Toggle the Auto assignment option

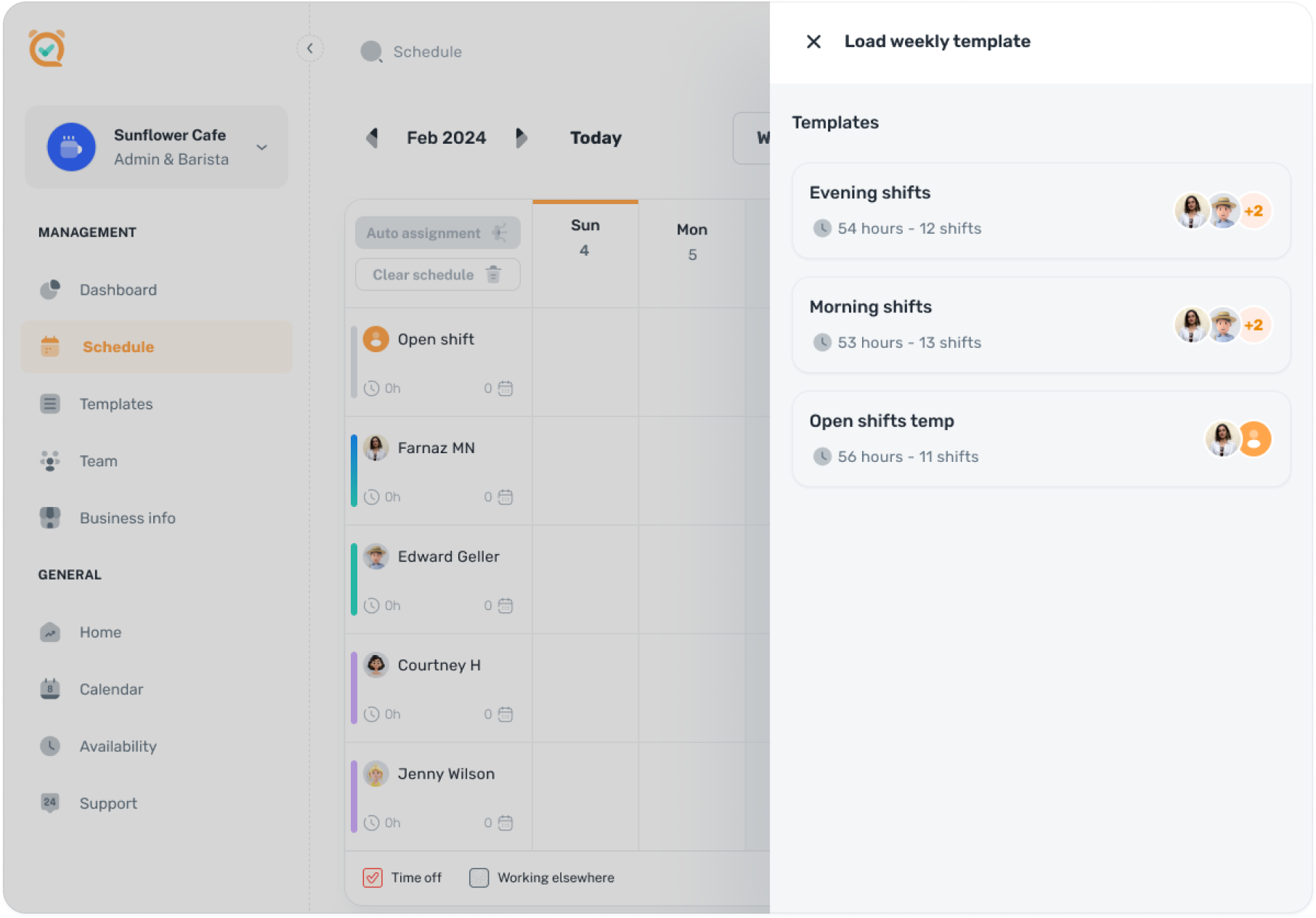coord(436,232)
